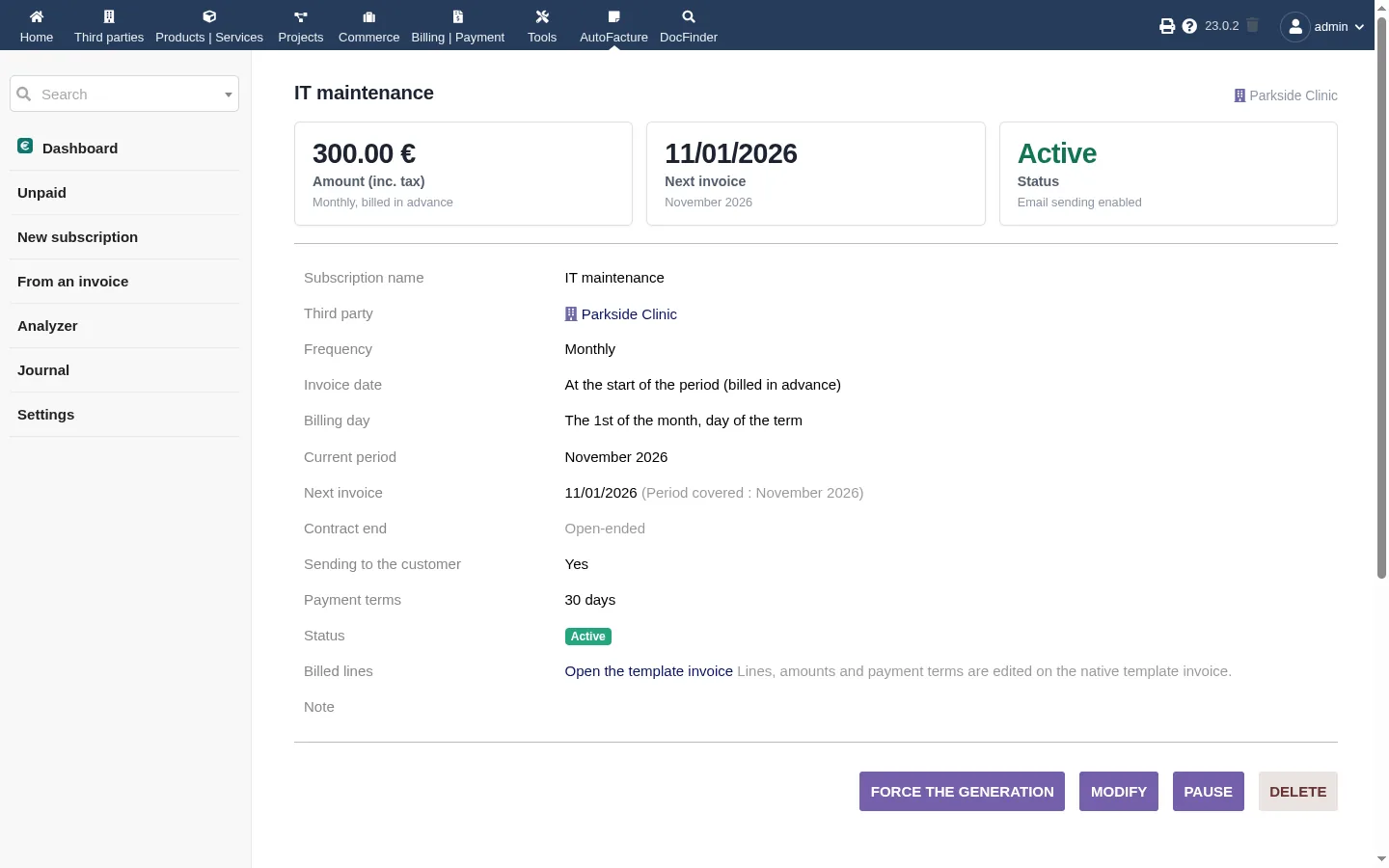
Task: Open the Billing | Payment invoice icon
Action: [x=458, y=16]
